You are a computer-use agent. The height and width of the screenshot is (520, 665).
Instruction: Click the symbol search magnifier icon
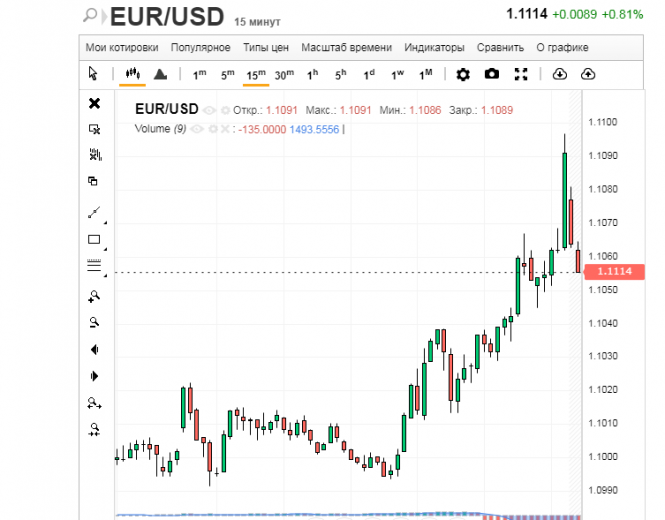coord(90,16)
